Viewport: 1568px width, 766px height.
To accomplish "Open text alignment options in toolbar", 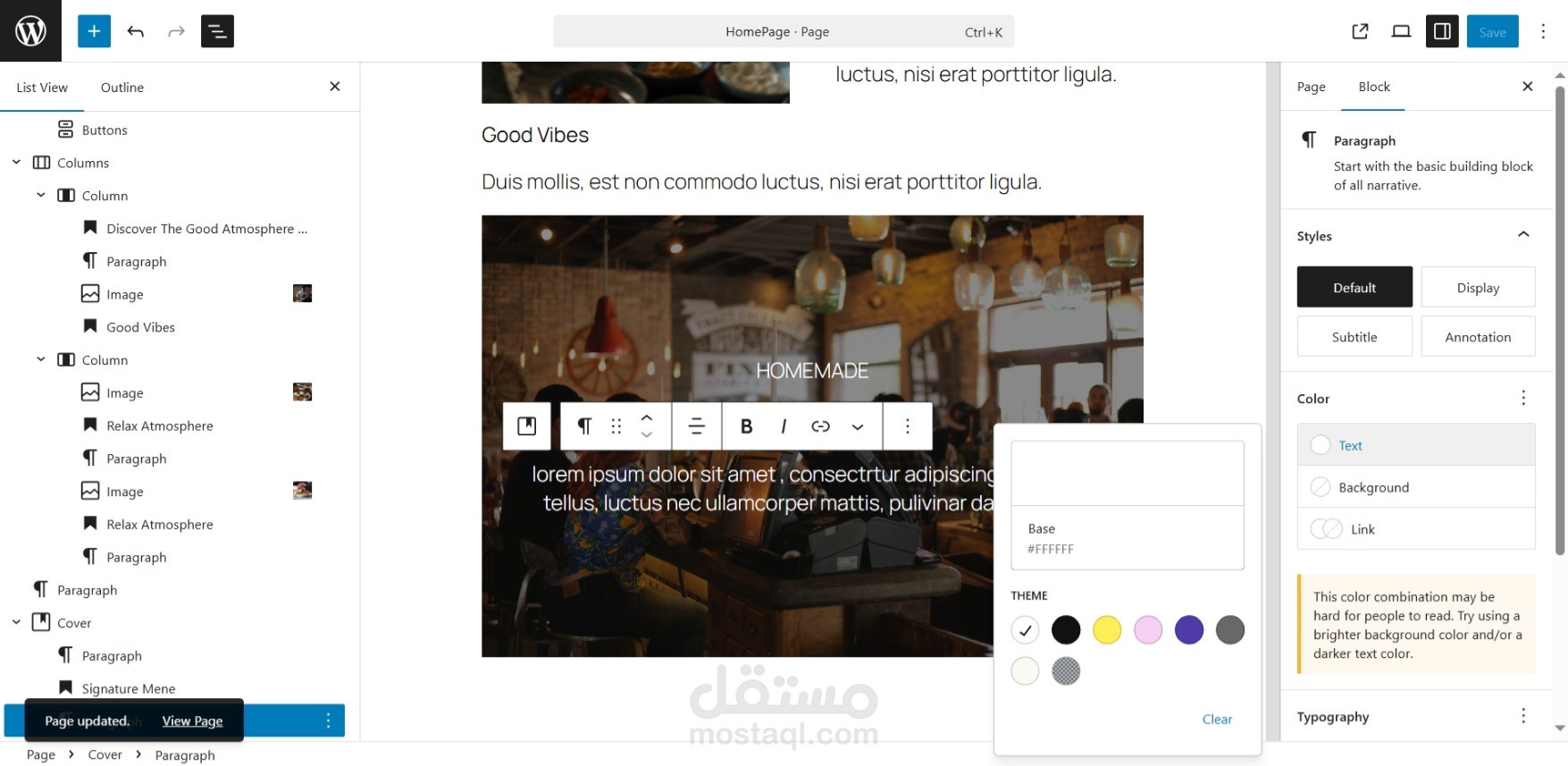I will 697,426.
